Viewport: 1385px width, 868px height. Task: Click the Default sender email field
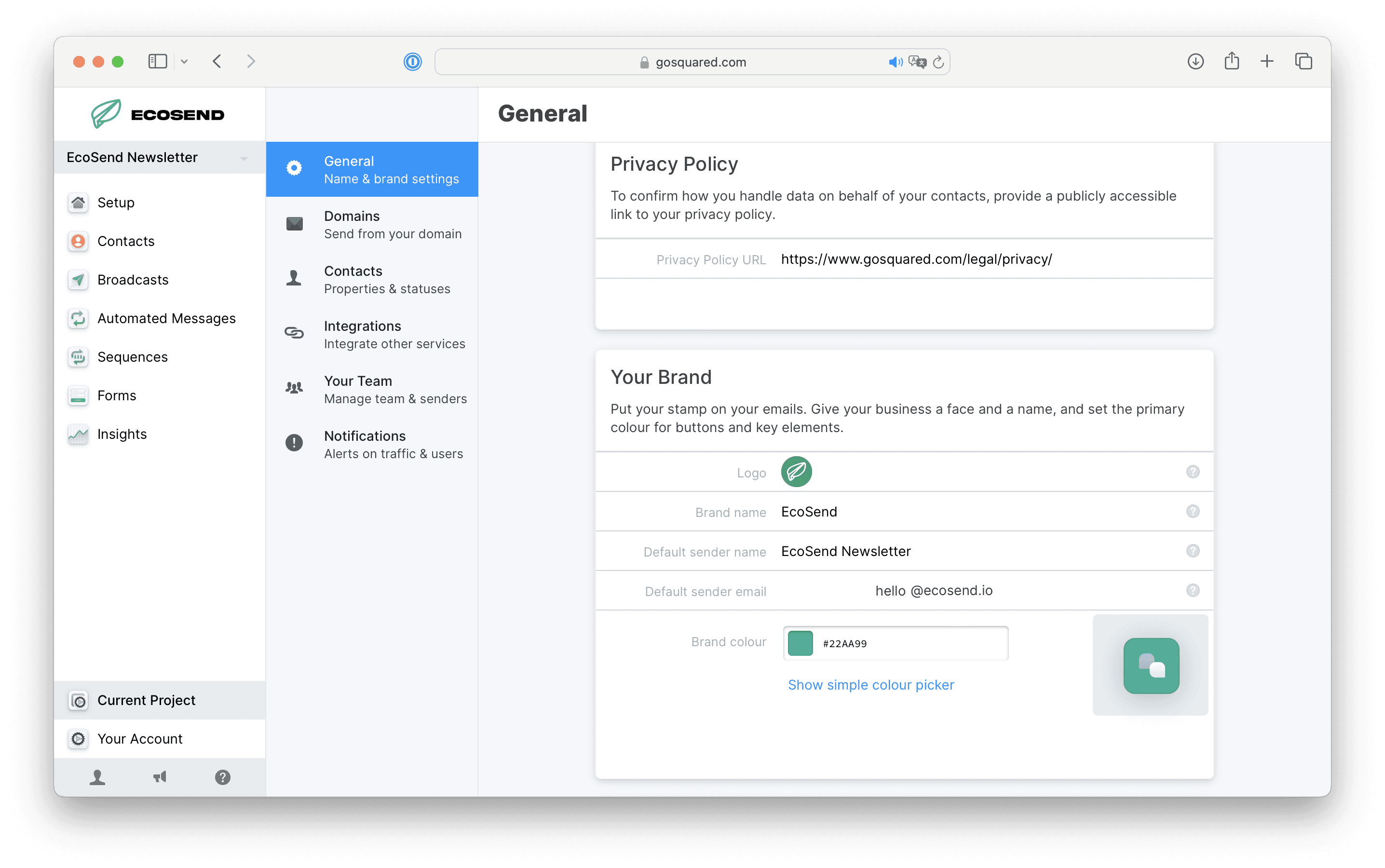tap(905, 591)
